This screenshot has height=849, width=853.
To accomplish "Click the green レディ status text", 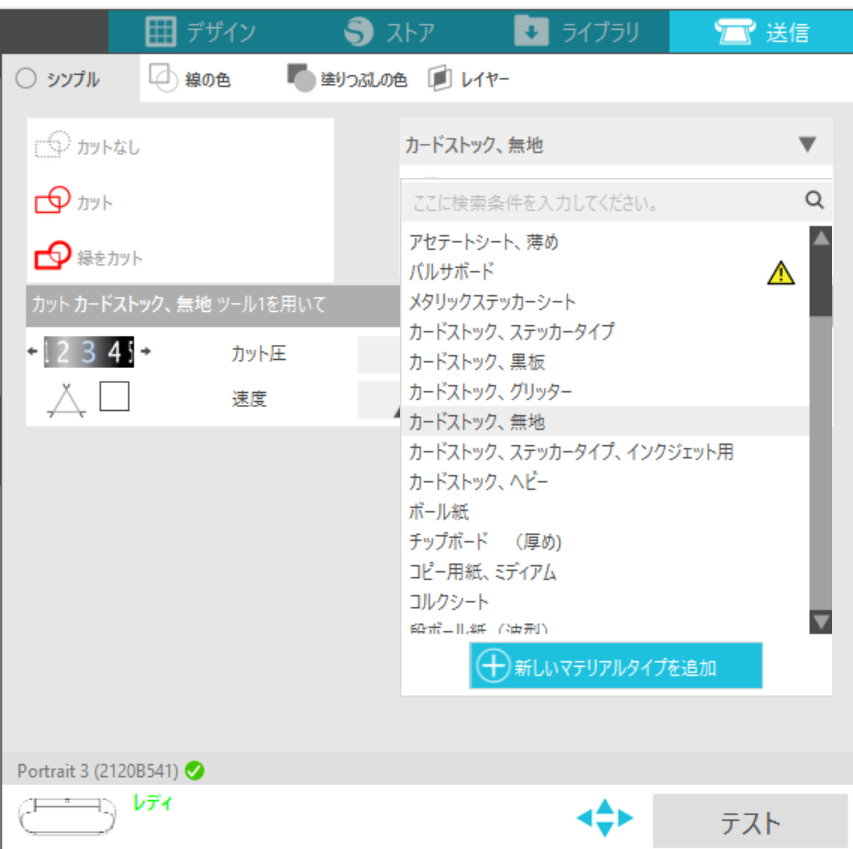I will (152, 803).
